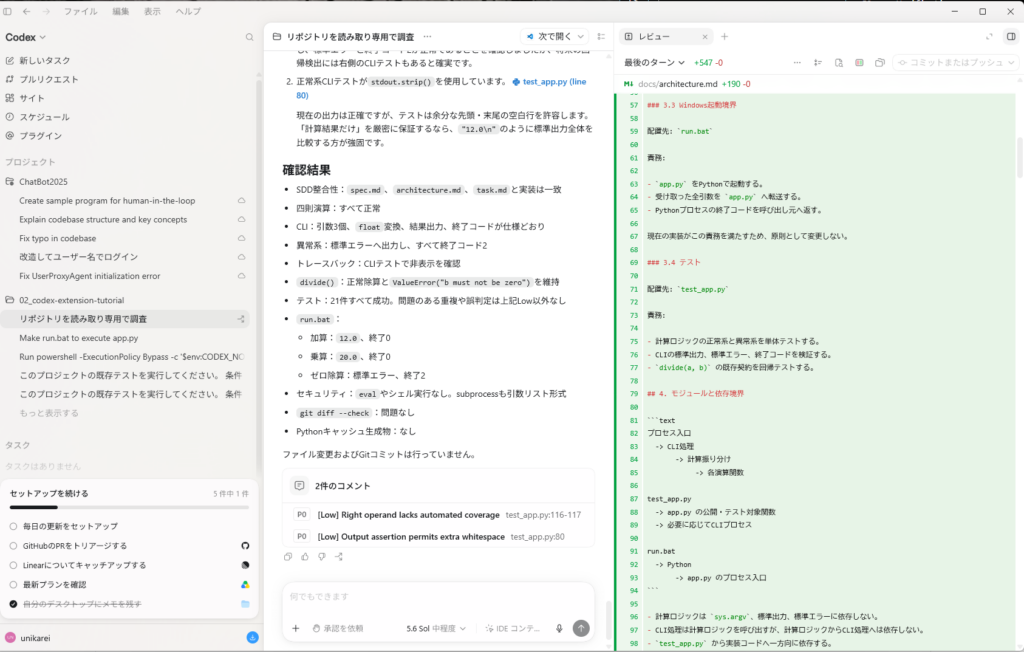Check 毎日の更新をセットアップ radio item
The image size is (1024, 652).
tap(13, 526)
